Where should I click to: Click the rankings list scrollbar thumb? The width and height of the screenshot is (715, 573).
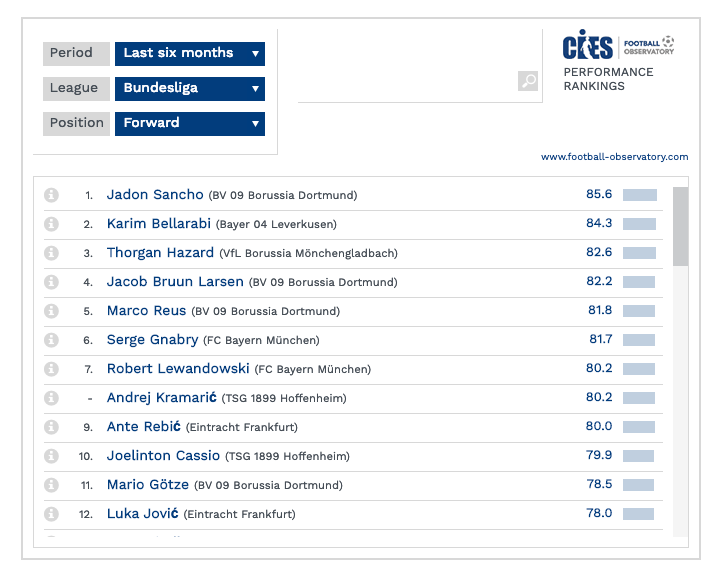[680, 226]
